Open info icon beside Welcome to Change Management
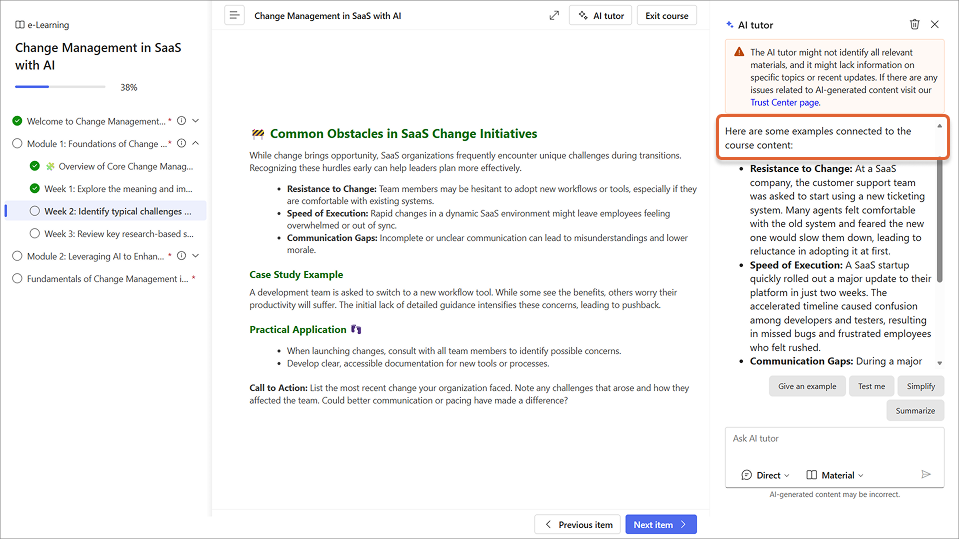Image resolution: width=959 pixels, height=539 pixels. click(x=182, y=121)
